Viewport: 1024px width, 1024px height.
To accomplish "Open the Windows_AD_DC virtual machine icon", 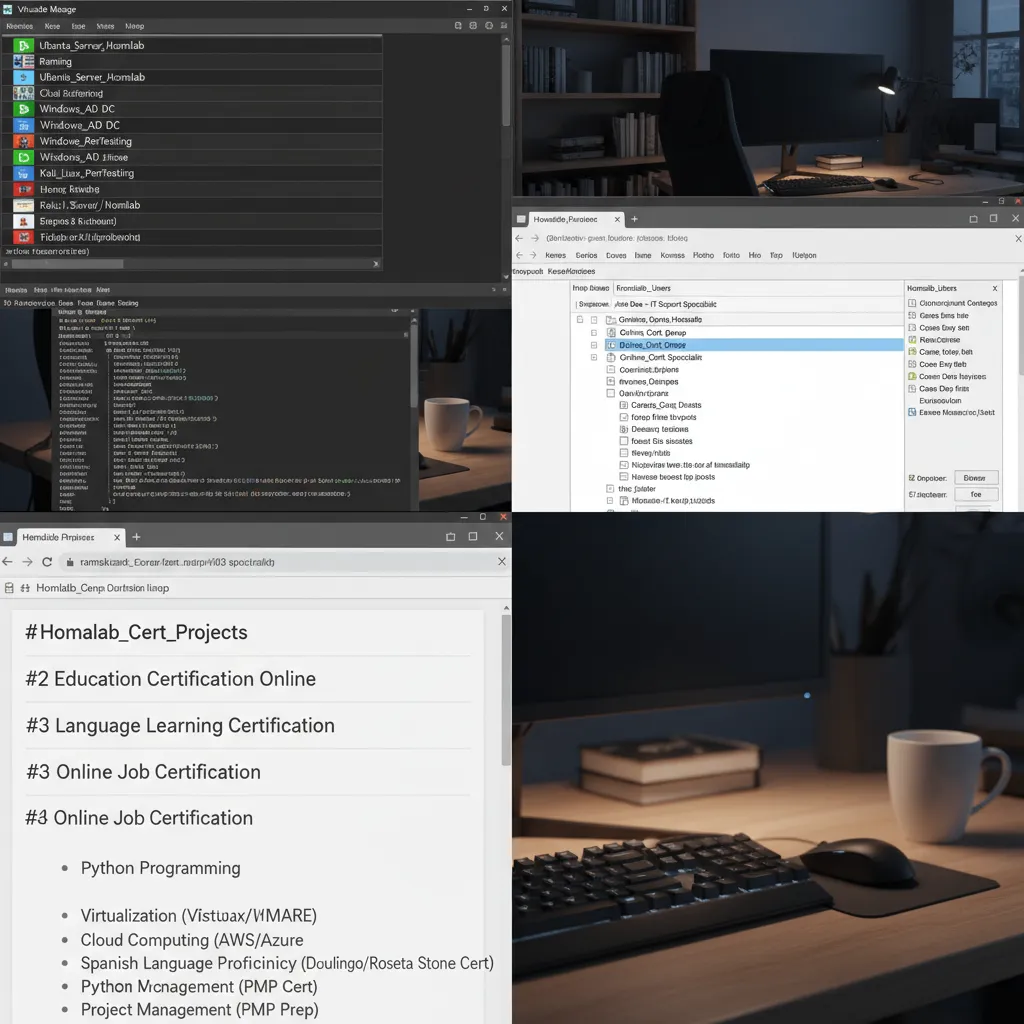I will 22,108.
